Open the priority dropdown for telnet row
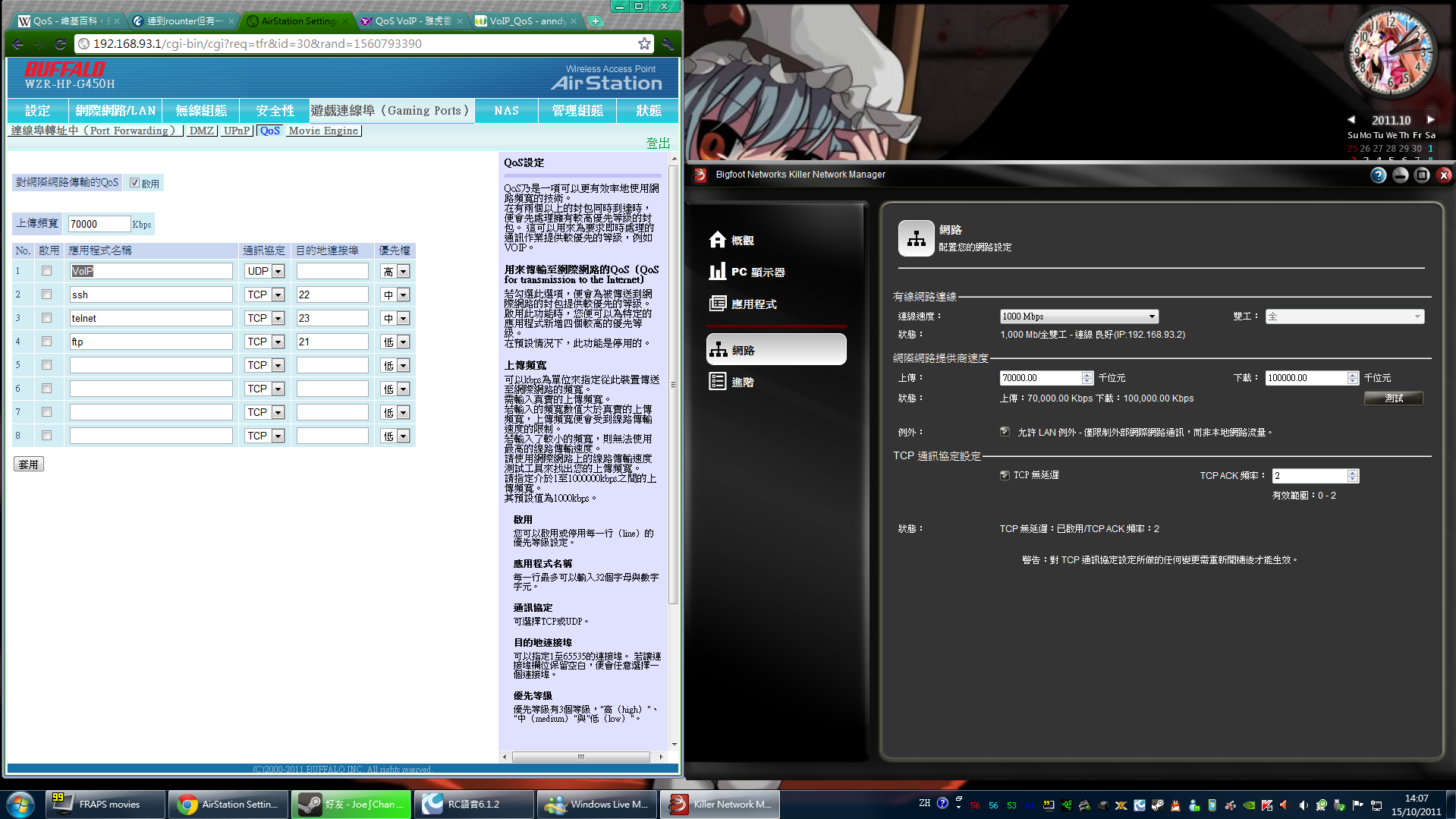Screen dimensions: 1456x819 coord(395,318)
